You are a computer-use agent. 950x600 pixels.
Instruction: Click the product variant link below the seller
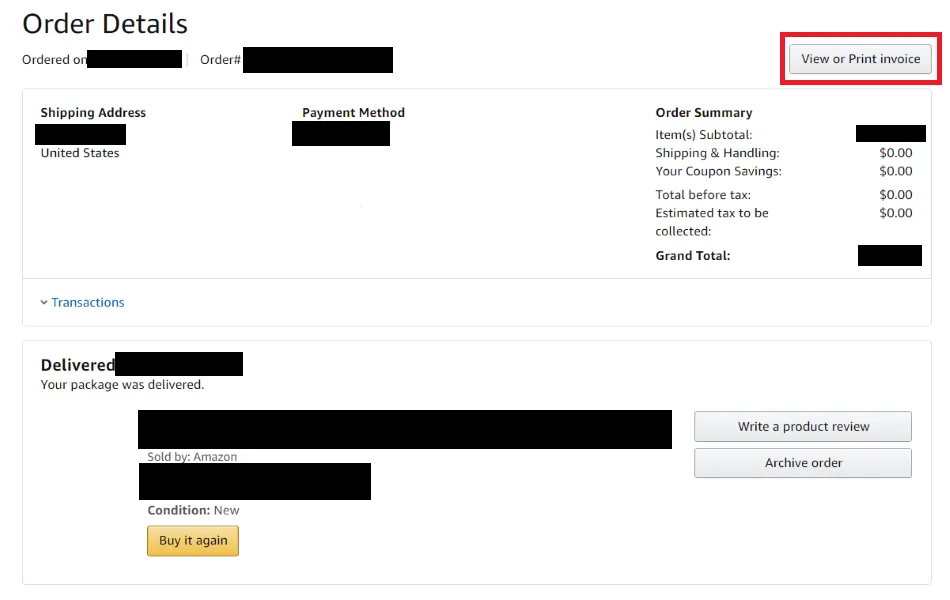[x=255, y=482]
